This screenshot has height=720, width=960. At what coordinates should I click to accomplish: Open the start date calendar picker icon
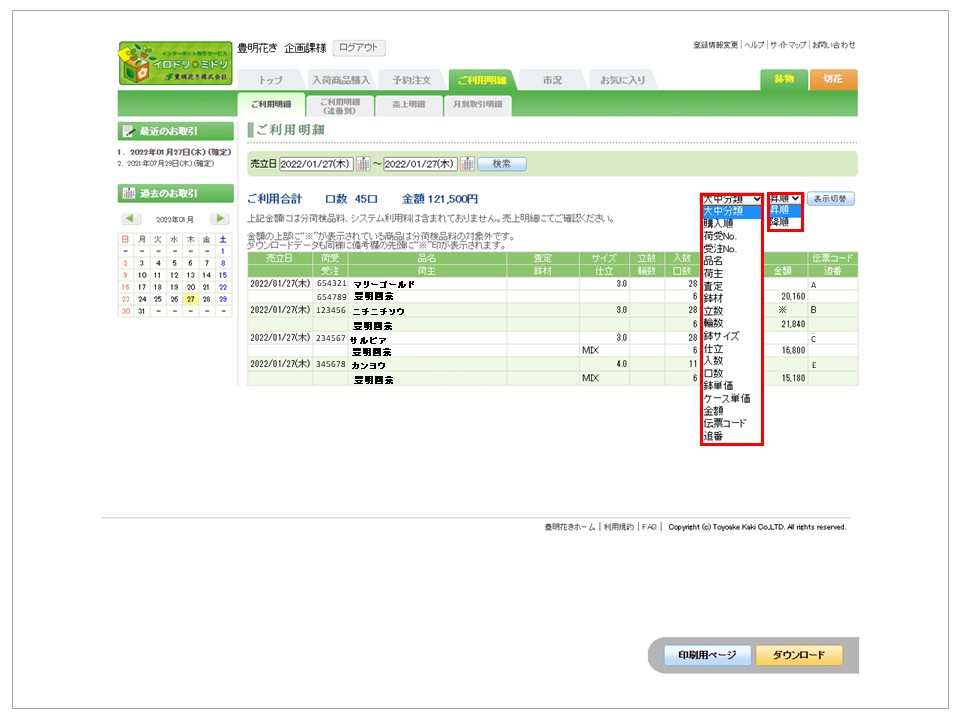click(x=364, y=164)
